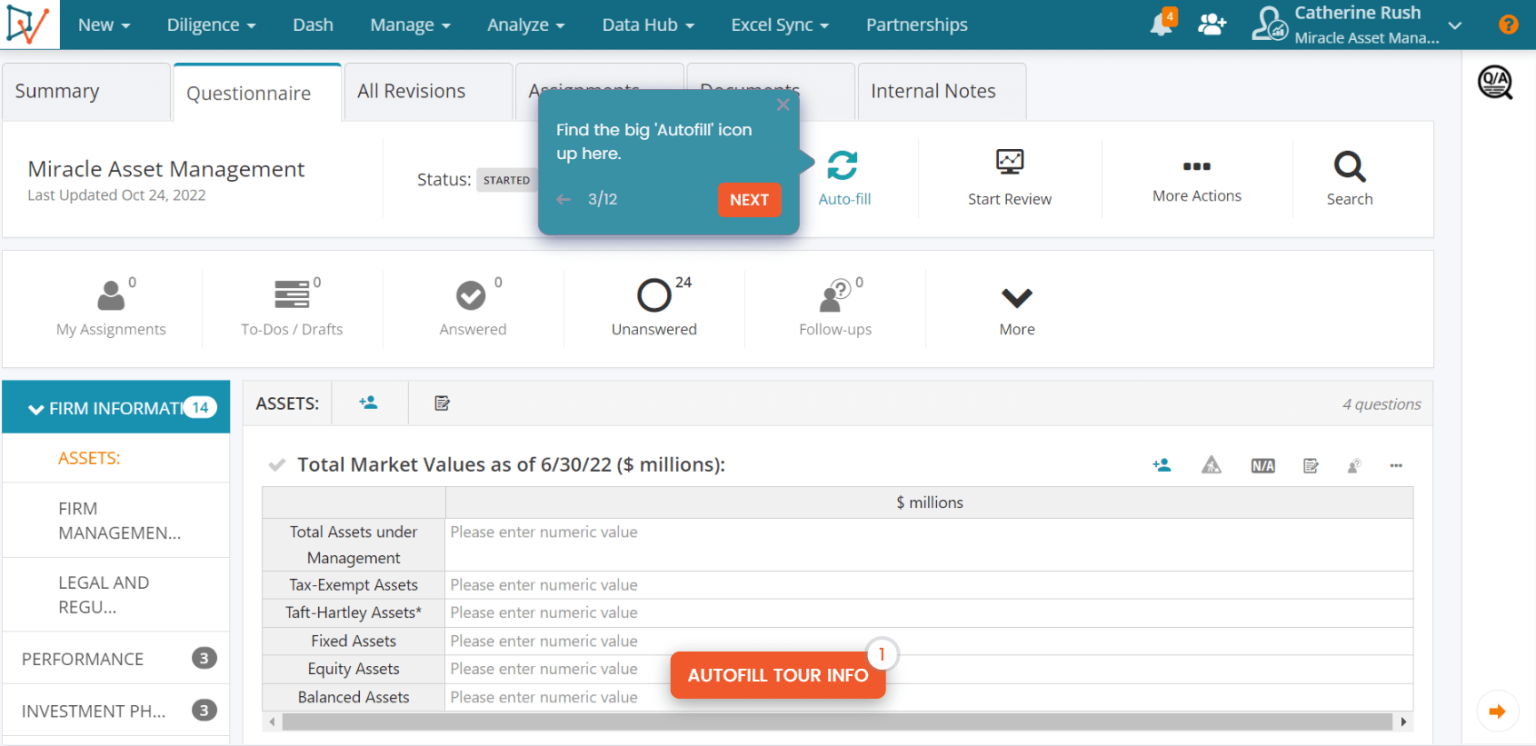Expand the More filters chevron
Viewport: 1536px width, 746px height.
[1016, 298]
